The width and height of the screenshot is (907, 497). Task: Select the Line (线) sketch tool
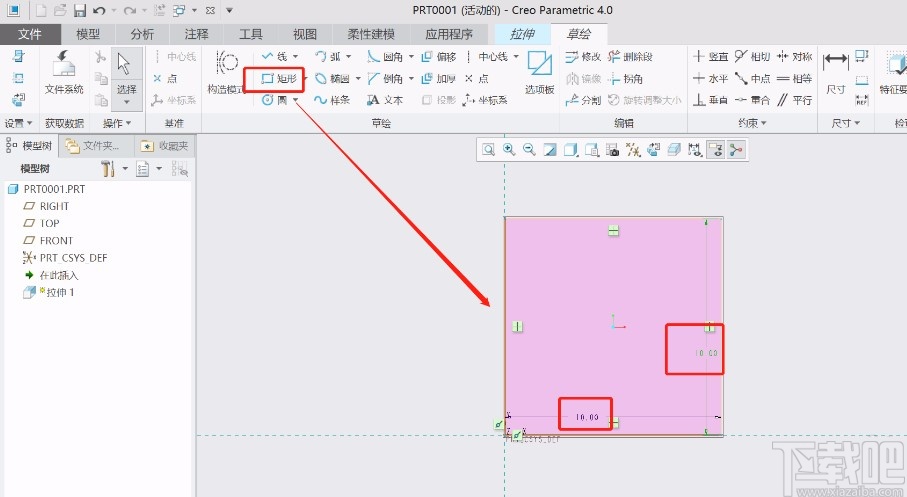pyautogui.click(x=275, y=57)
